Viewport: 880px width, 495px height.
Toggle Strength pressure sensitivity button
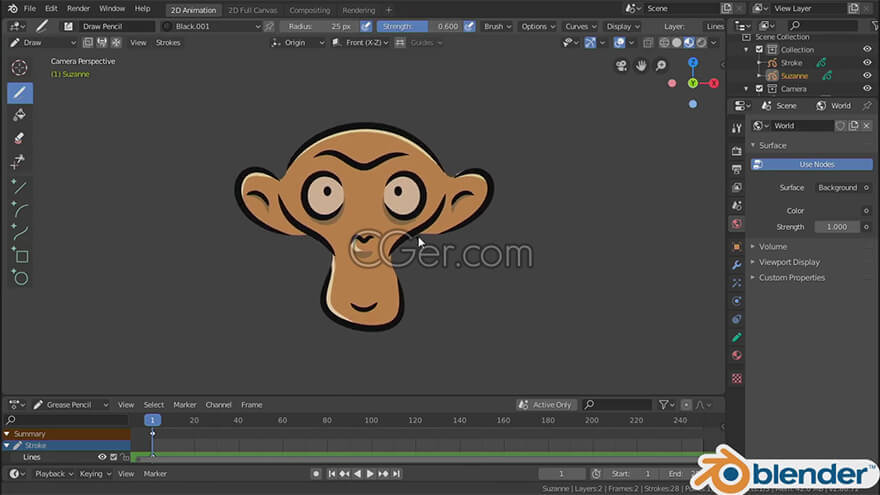coord(470,26)
